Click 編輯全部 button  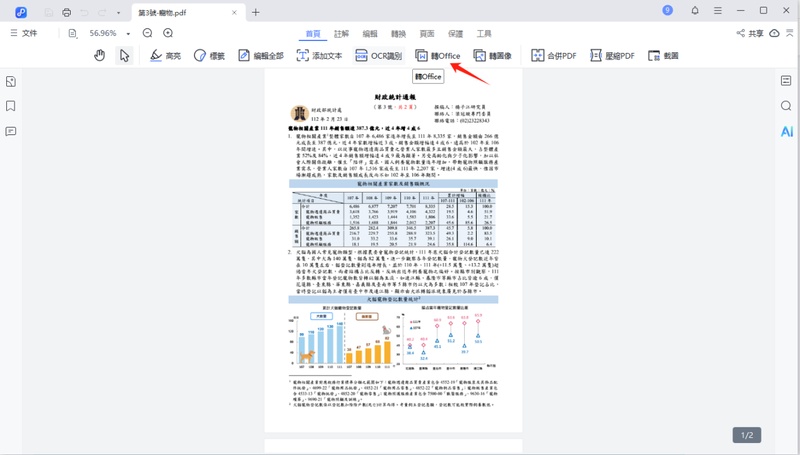[261, 55]
